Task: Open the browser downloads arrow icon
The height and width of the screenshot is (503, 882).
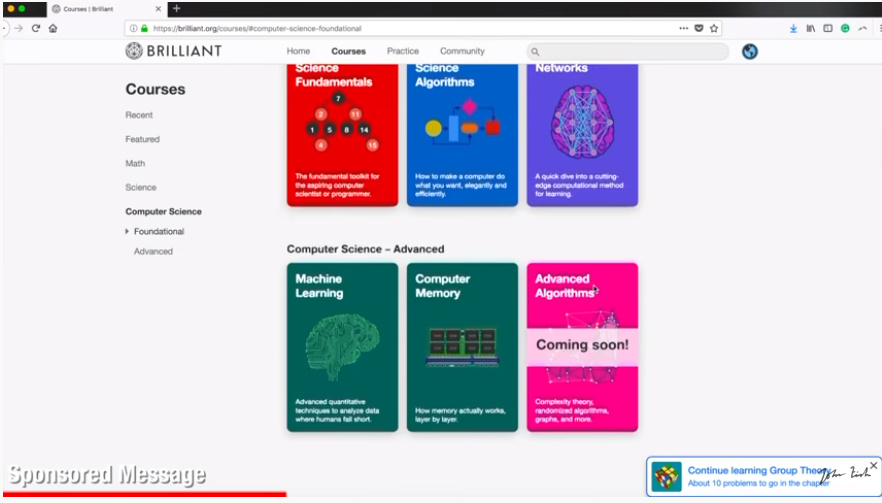Action: 793,28
